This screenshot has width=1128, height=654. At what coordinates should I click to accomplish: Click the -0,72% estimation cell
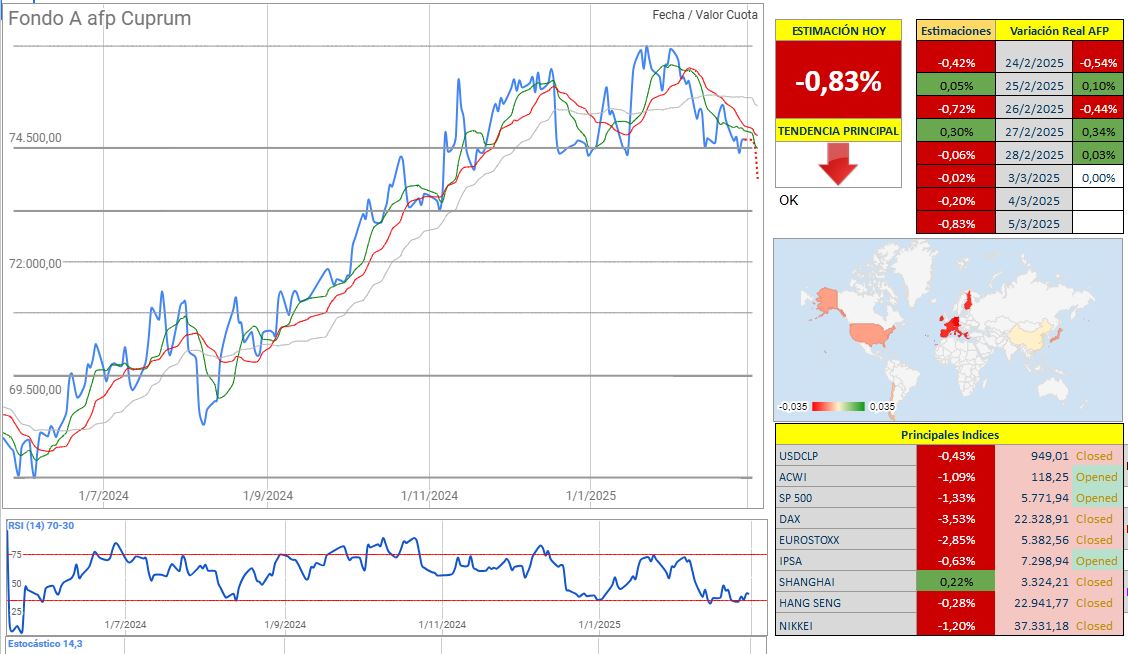956,109
